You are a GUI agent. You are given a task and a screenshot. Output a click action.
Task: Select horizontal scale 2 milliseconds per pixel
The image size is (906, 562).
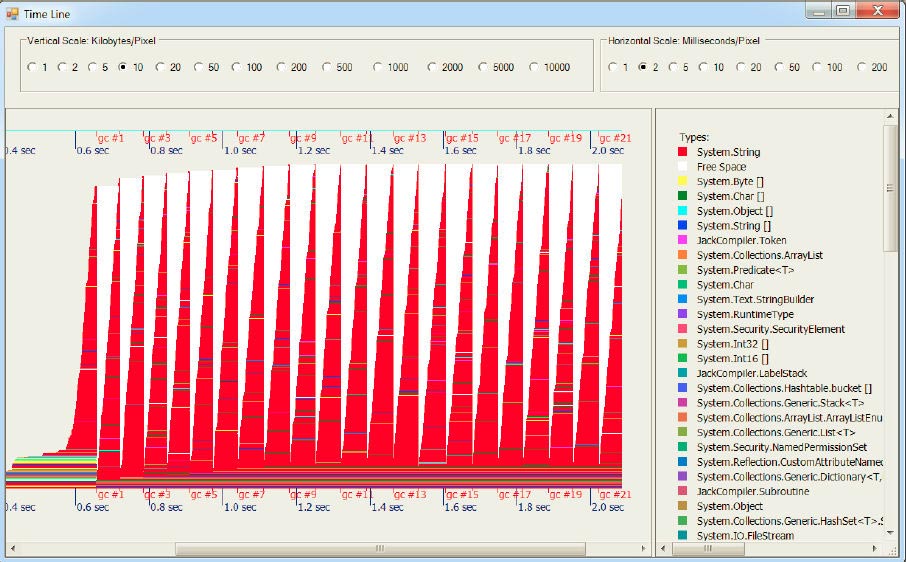click(648, 67)
